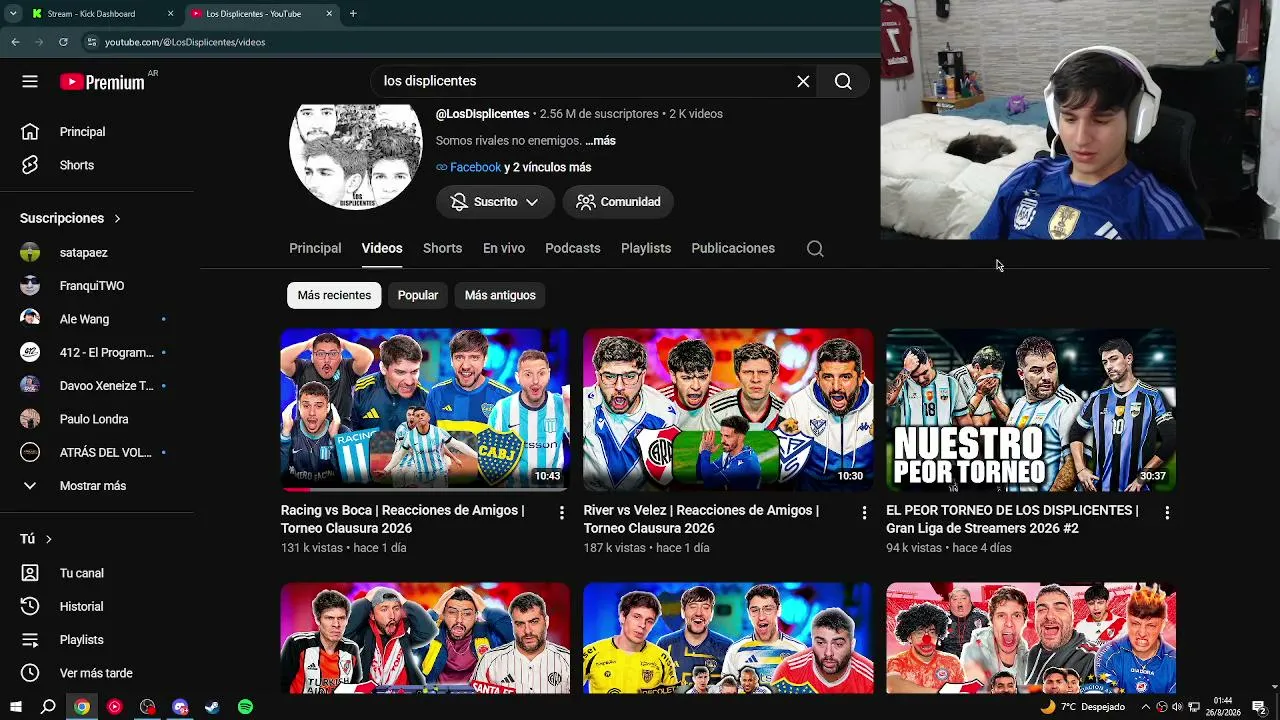Search within the Los Displicentes channel

pos(815,249)
